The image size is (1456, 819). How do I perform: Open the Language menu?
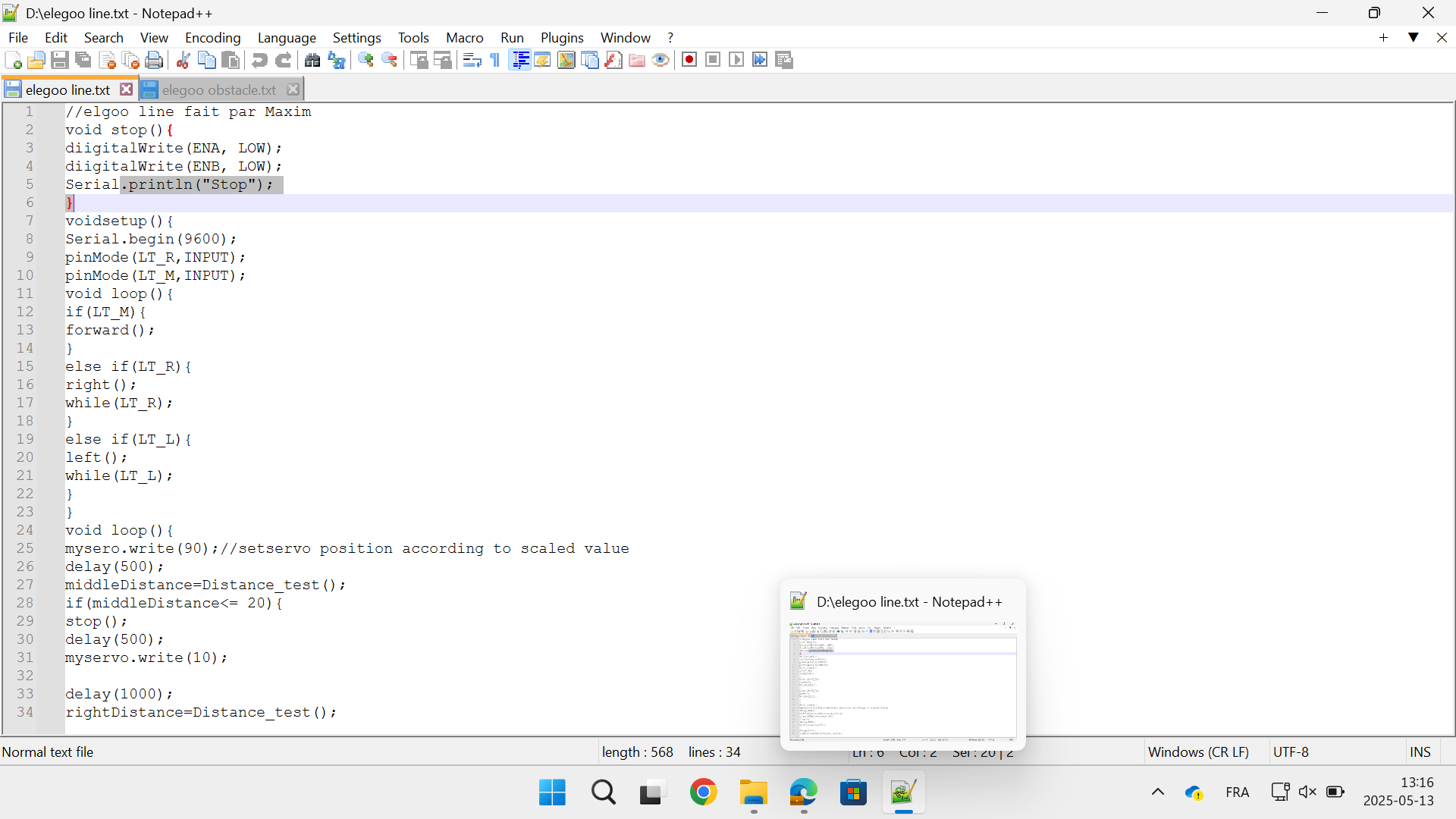pos(287,37)
